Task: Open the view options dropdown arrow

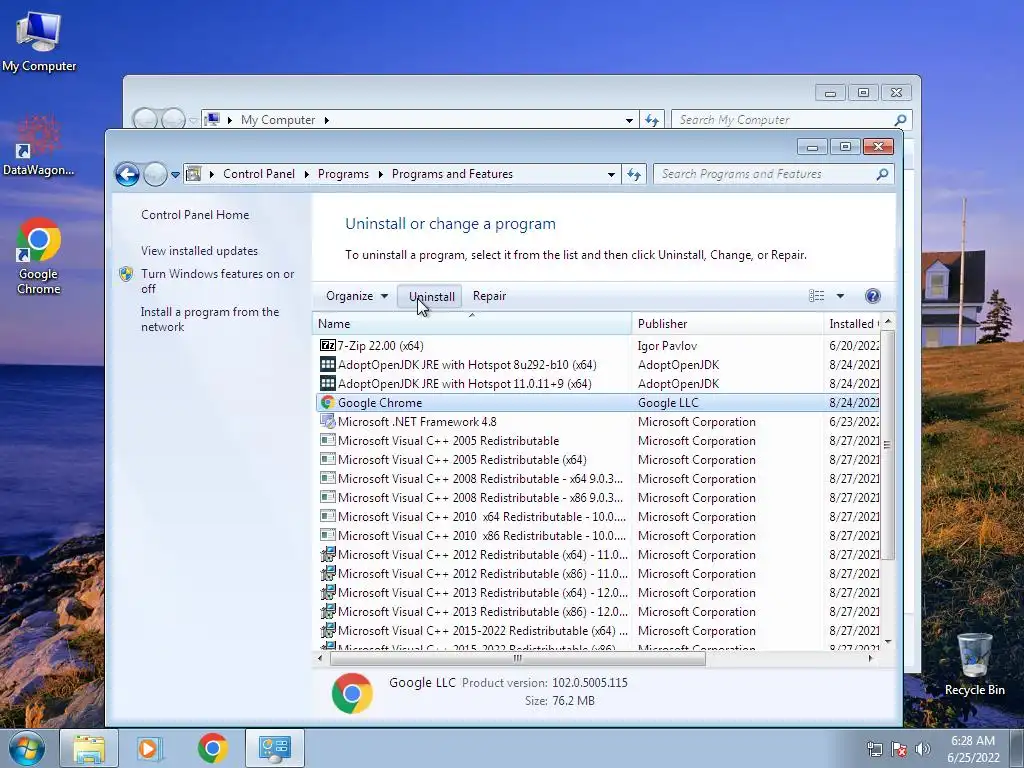Action: (840, 296)
